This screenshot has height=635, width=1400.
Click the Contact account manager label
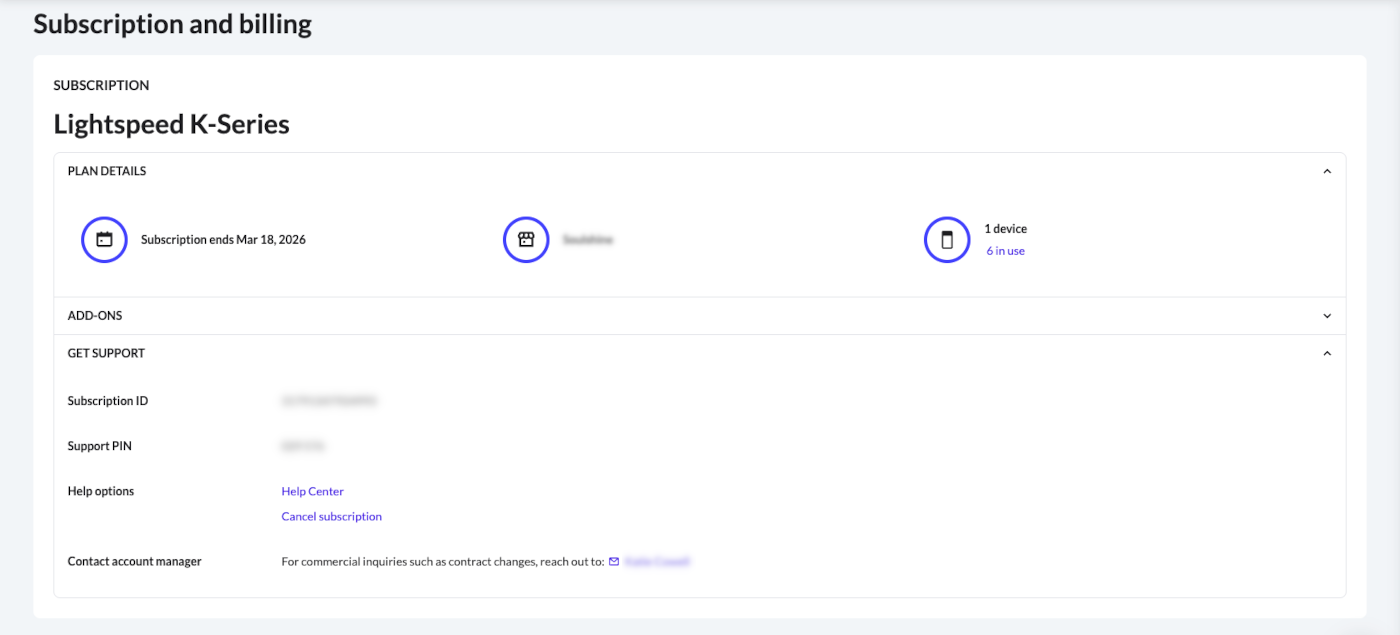[x=134, y=562]
